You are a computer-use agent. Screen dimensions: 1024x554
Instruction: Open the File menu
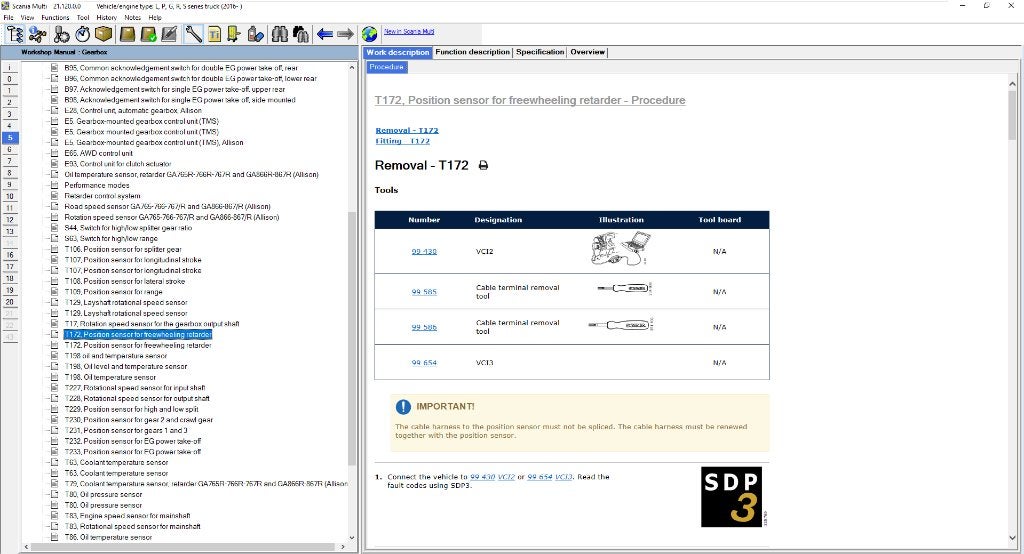coord(8,18)
